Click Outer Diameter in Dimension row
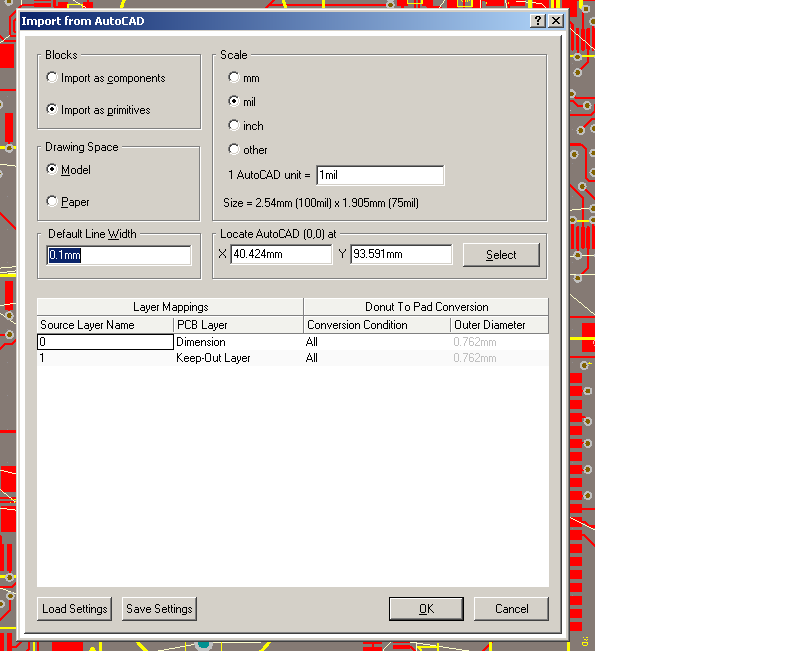The width and height of the screenshot is (800, 651). click(x=499, y=342)
